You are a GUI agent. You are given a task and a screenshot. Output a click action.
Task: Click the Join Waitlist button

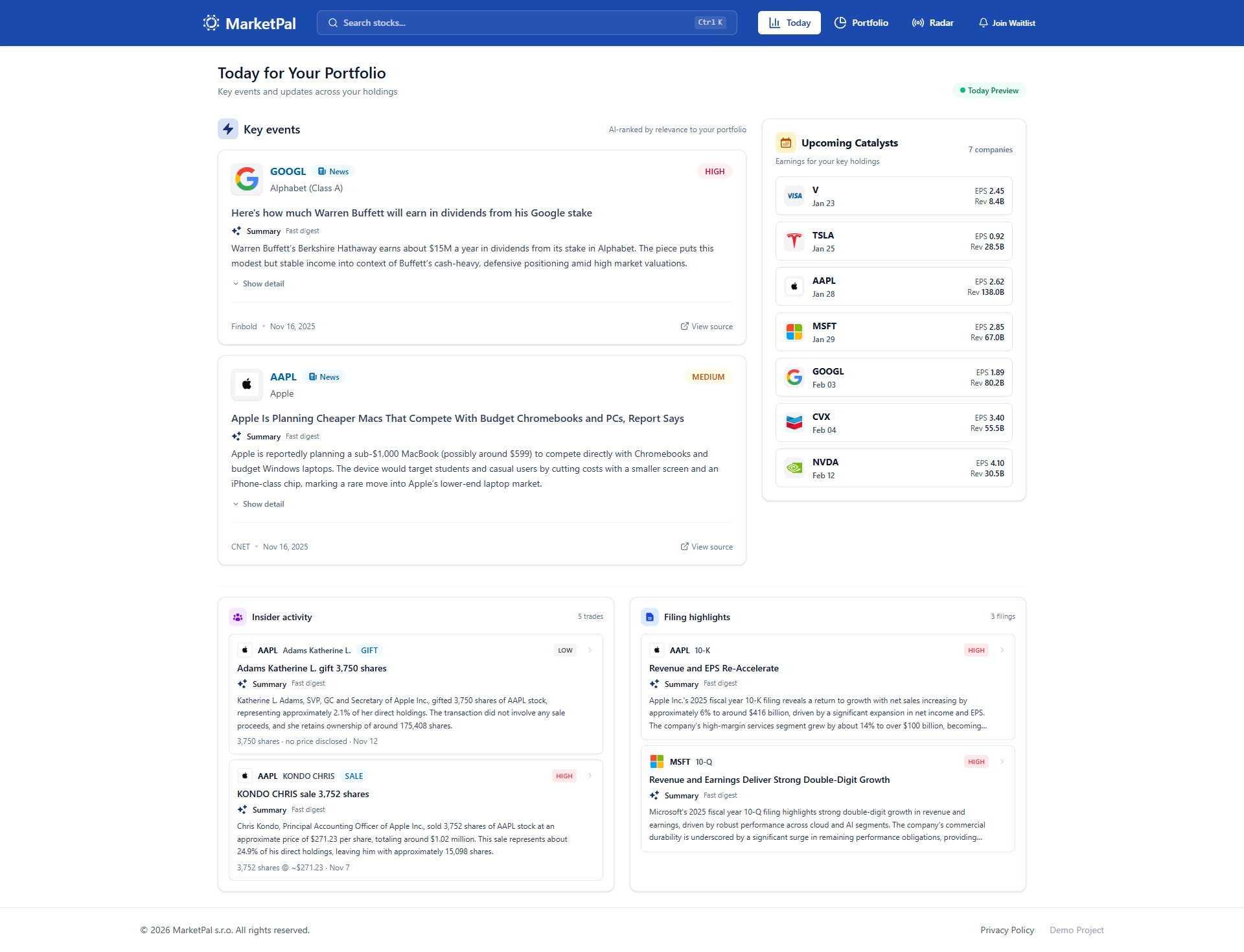coord(1006,23)
